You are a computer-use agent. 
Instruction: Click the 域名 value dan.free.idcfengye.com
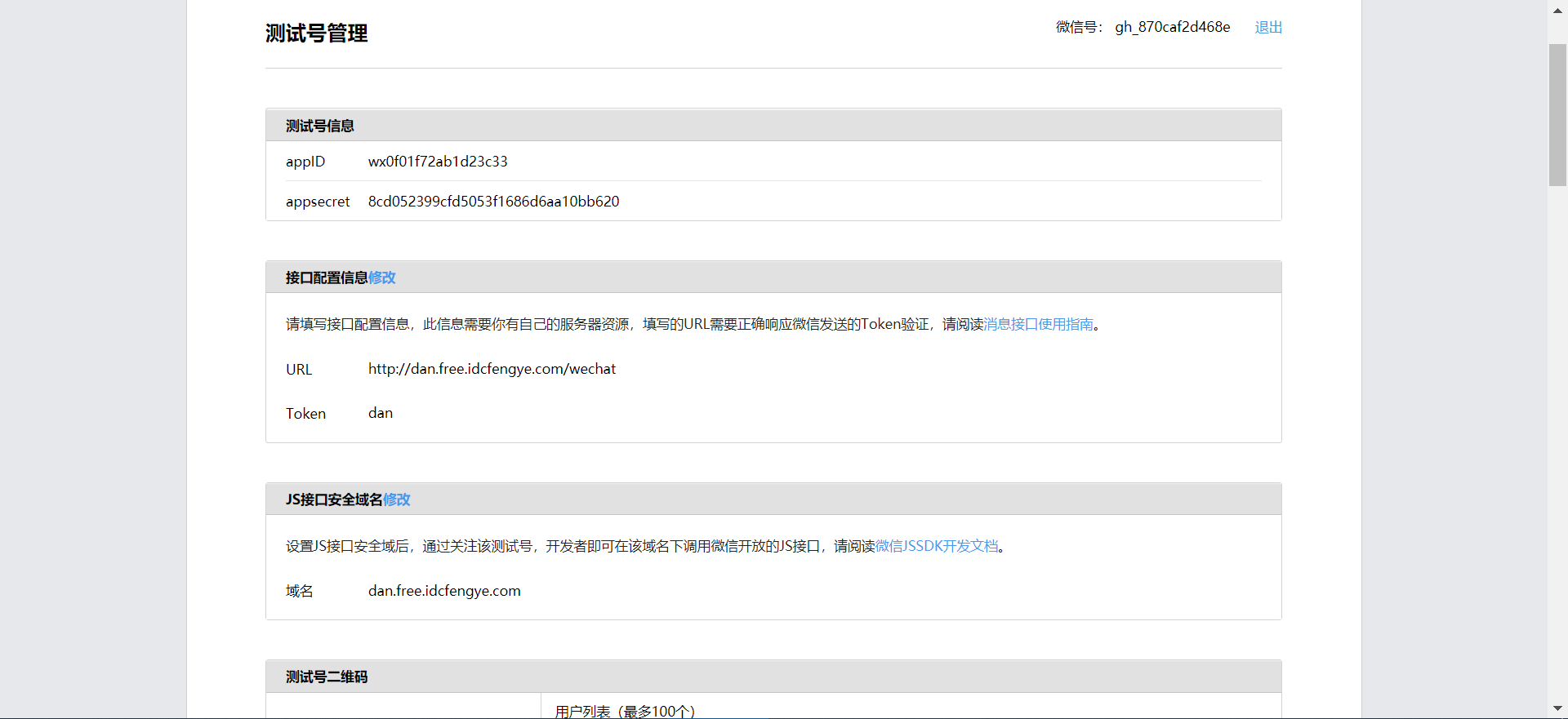pos(444,591)
